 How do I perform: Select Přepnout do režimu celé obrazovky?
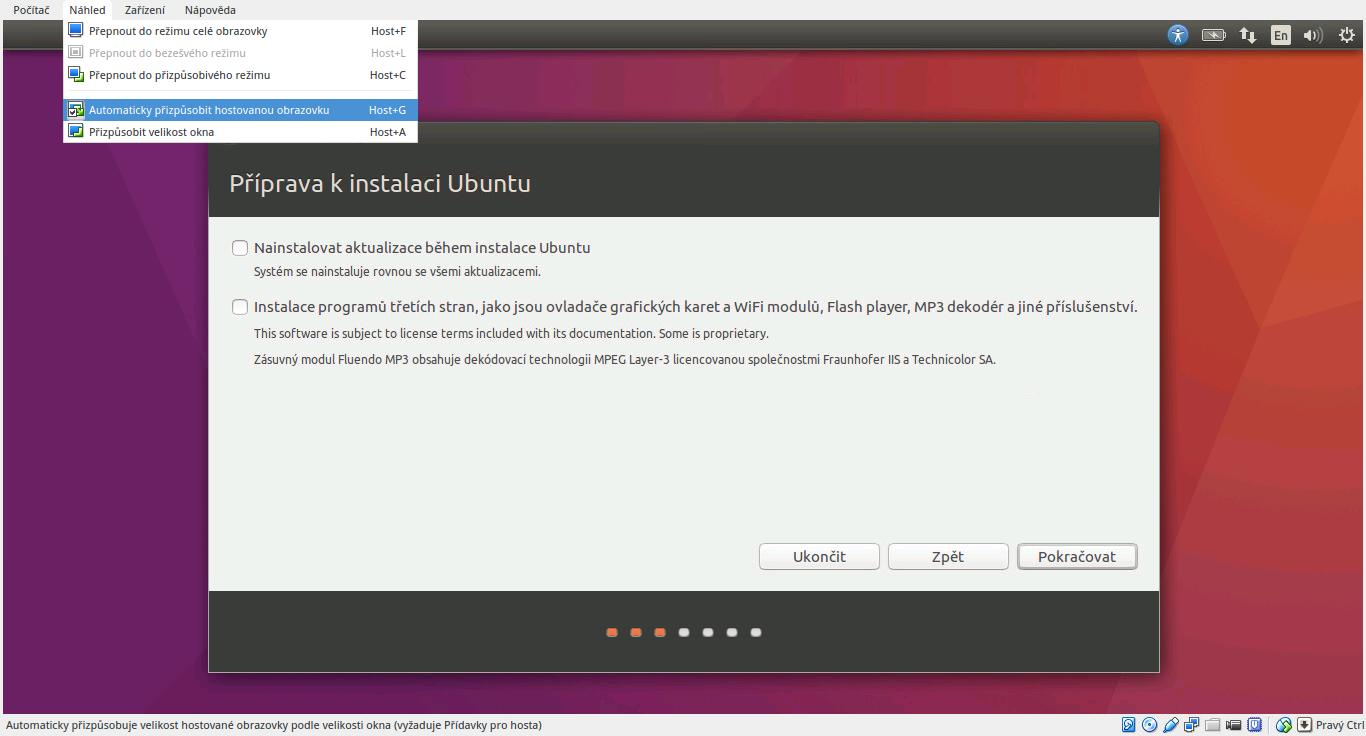pyautogui.click(x=240, y=31)
